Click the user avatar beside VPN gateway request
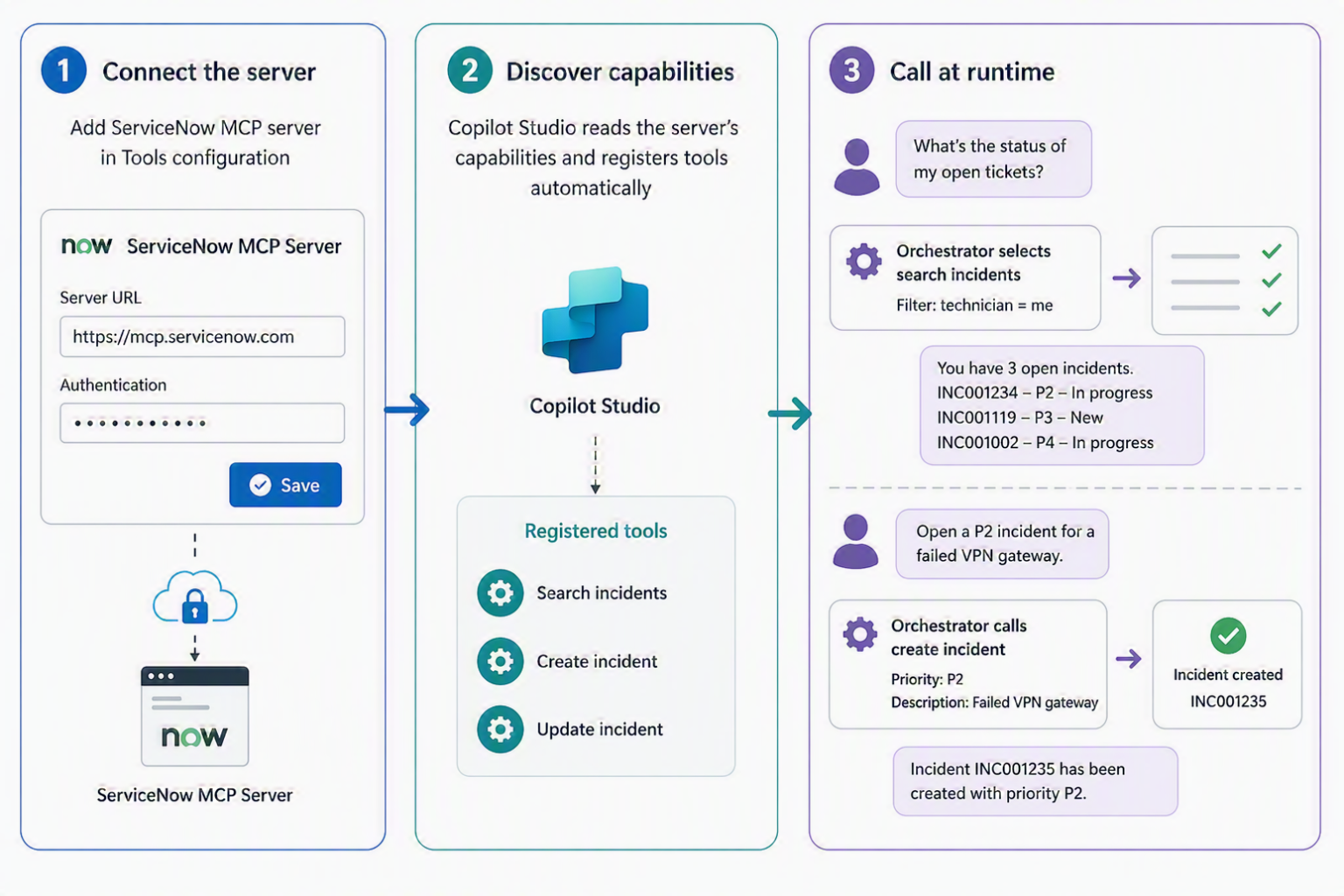The width and height of the screenshot is (1344, 896). click(856, 542)
